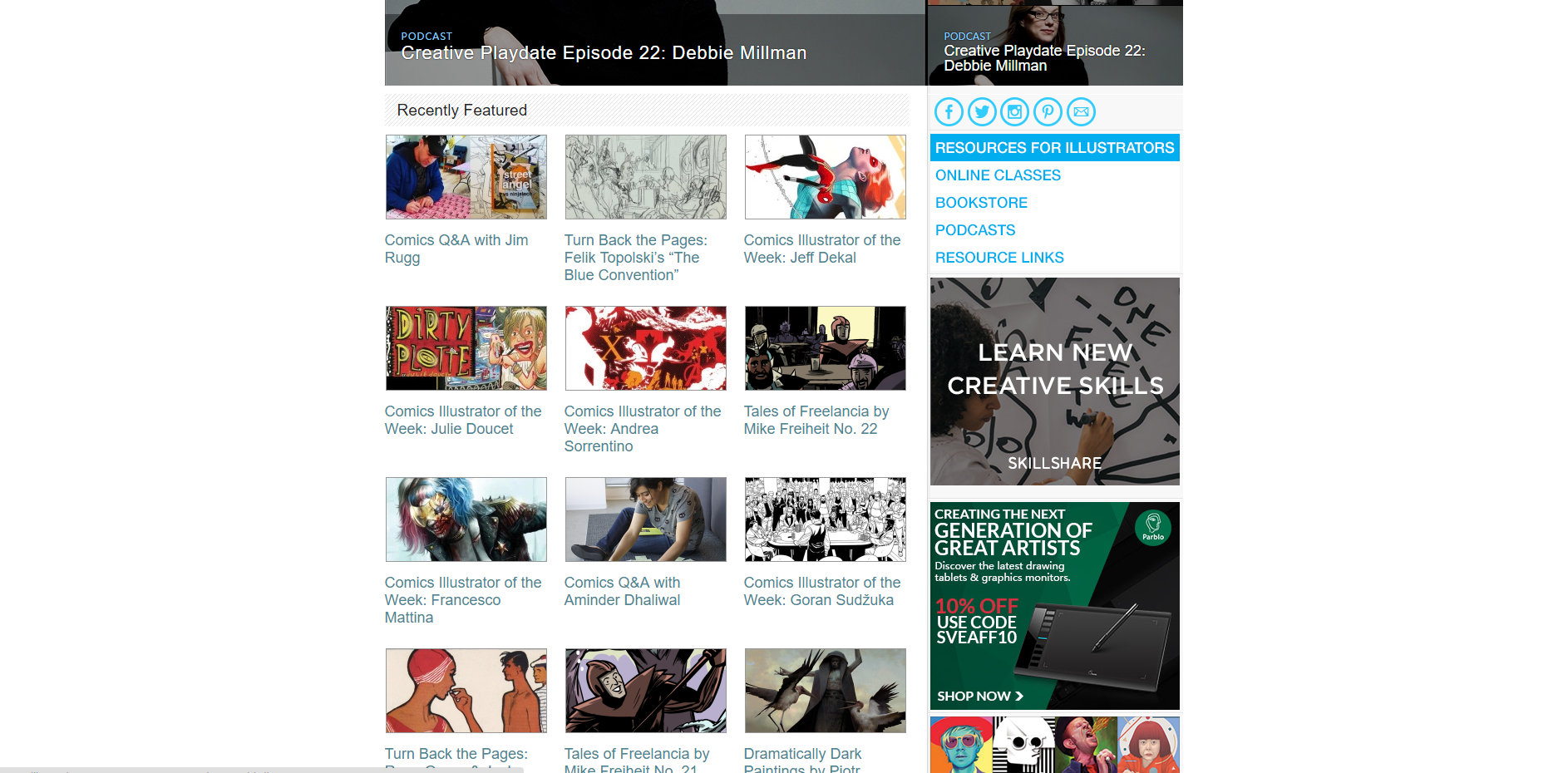Open Goran Sudžuka illustrator article link
This screenshot has width=1568, height=773.
tap(822, 591)
